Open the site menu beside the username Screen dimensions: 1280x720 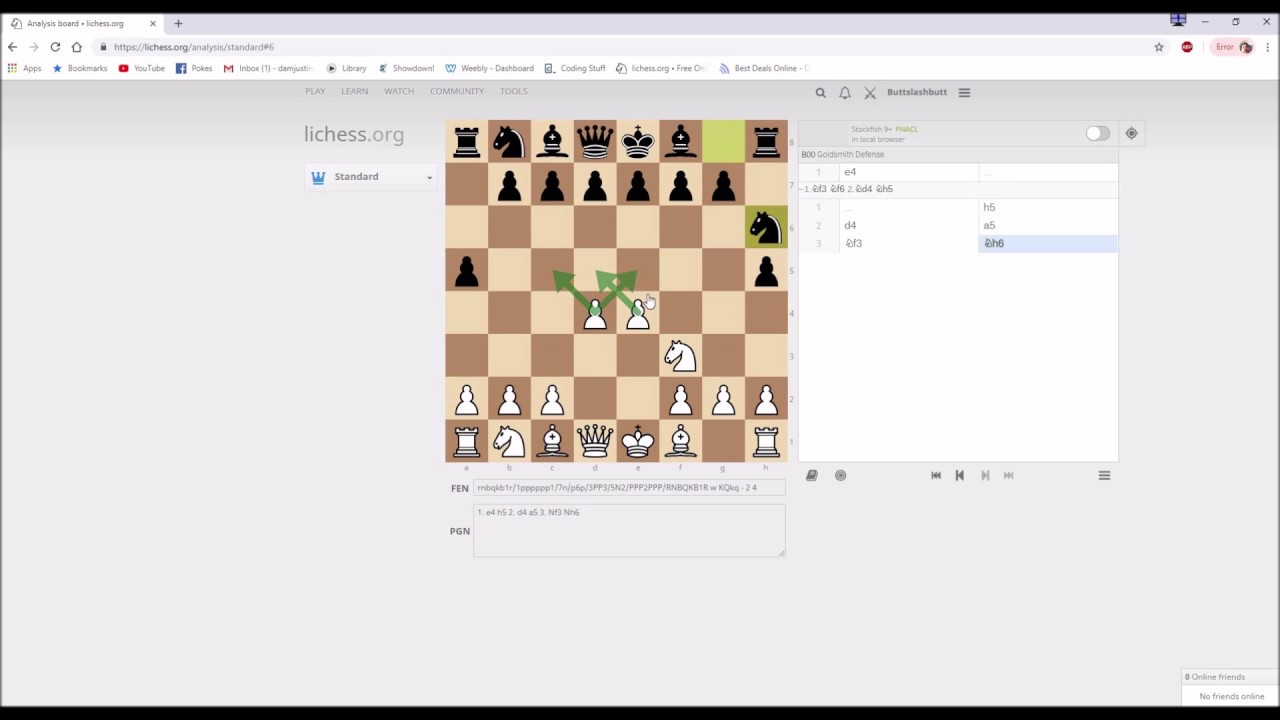point(964,92)
